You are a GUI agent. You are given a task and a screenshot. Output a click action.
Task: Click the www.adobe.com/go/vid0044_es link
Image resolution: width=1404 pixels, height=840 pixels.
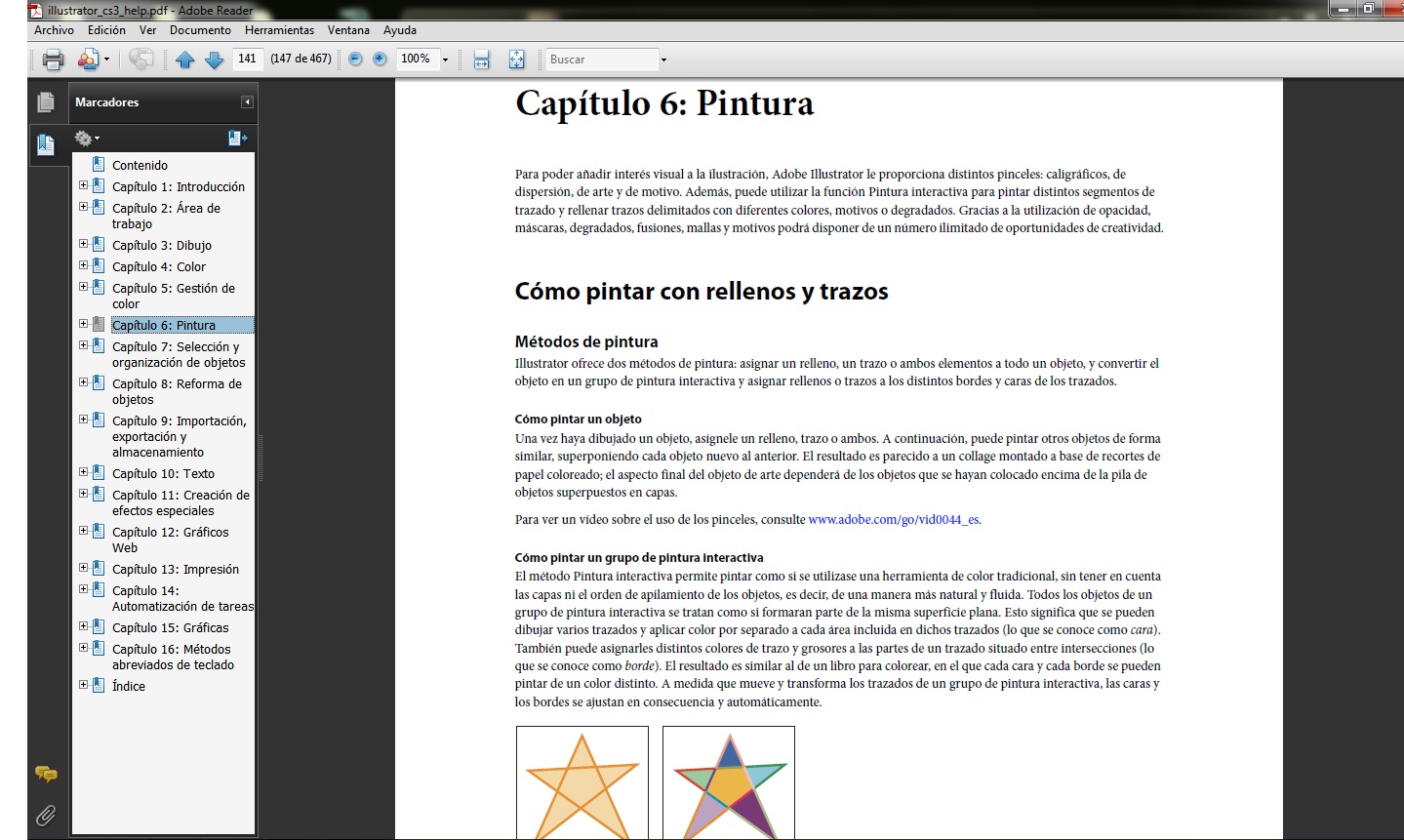point(892,519)
